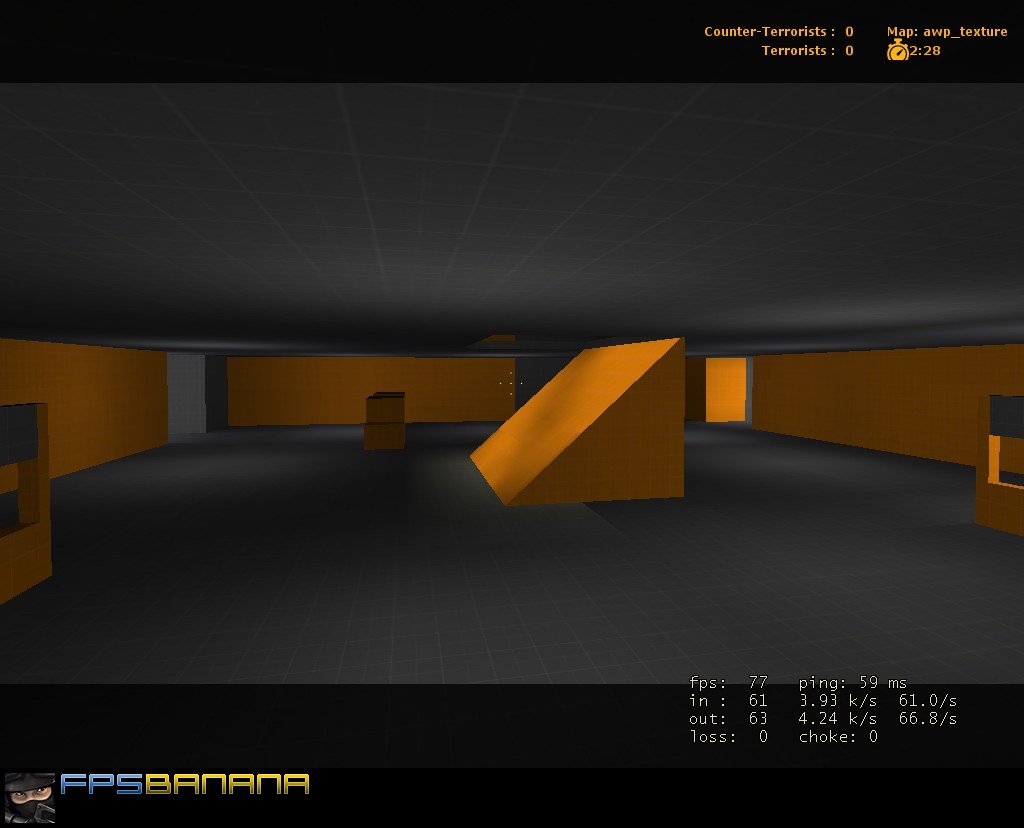Image resolution: width=1024 pixels, height=828 pixels.
Task: Click the grey pillar on left wall
Action: tap(186, 393)
